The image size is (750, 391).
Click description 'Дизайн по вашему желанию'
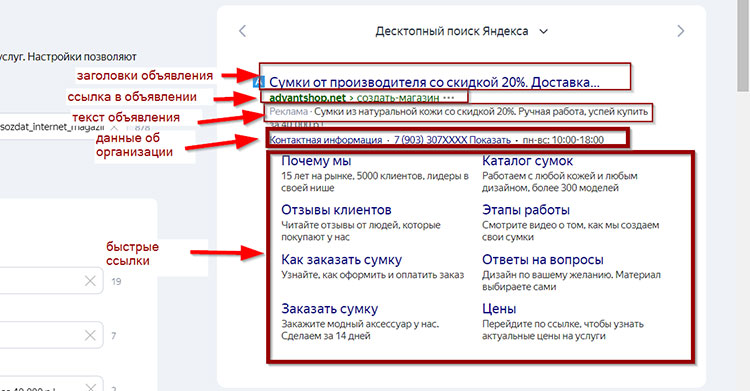point(571,281)
